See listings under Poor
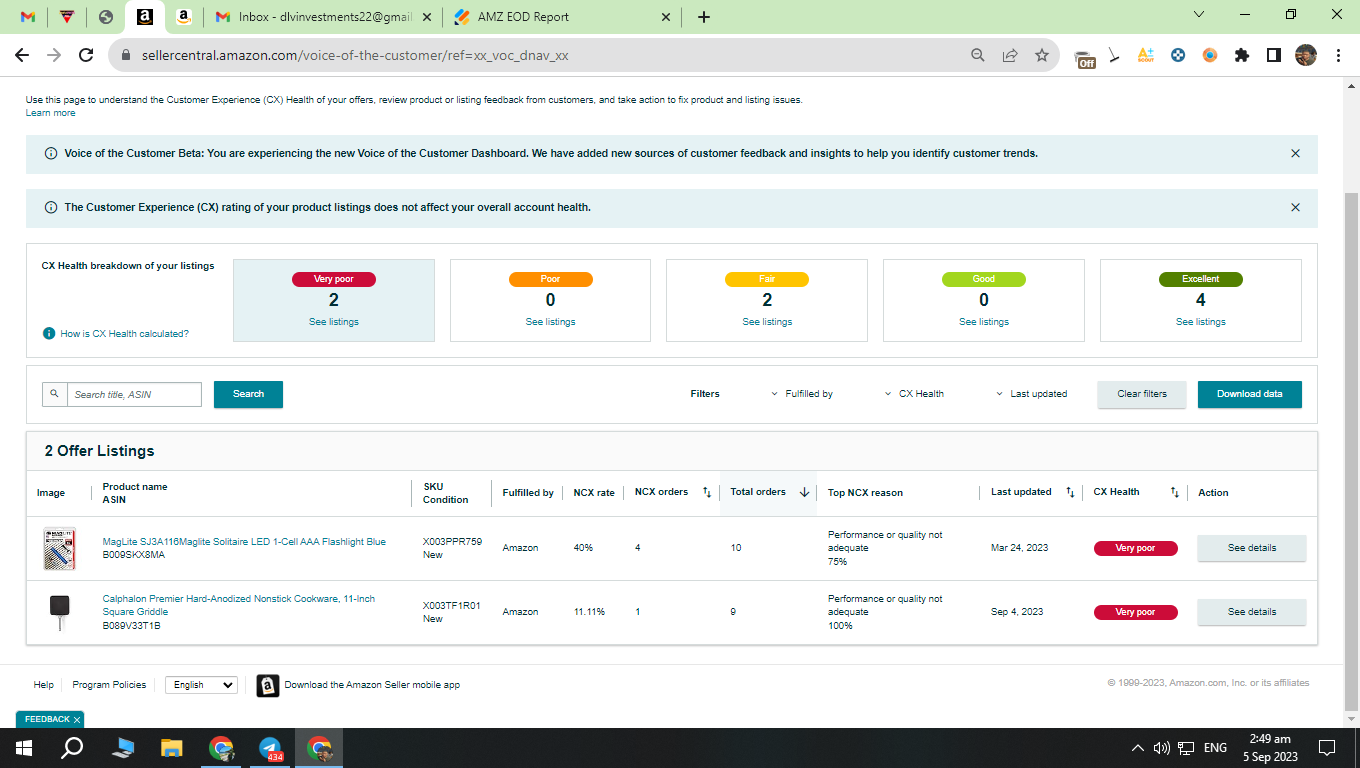This screenshot has width=1360, height=768. pyautogui.click(x=551, y=322)
